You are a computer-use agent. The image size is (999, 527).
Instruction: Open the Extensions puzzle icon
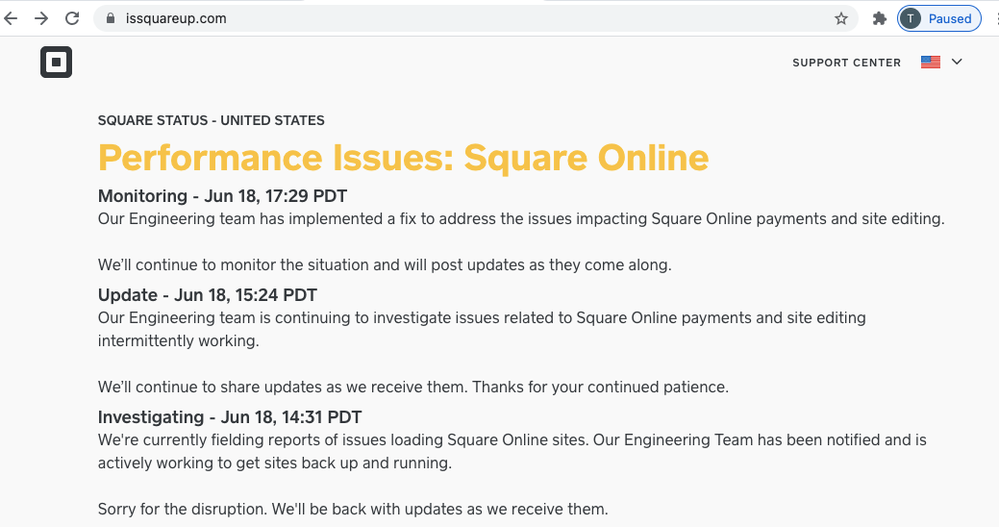pos(879,18)
